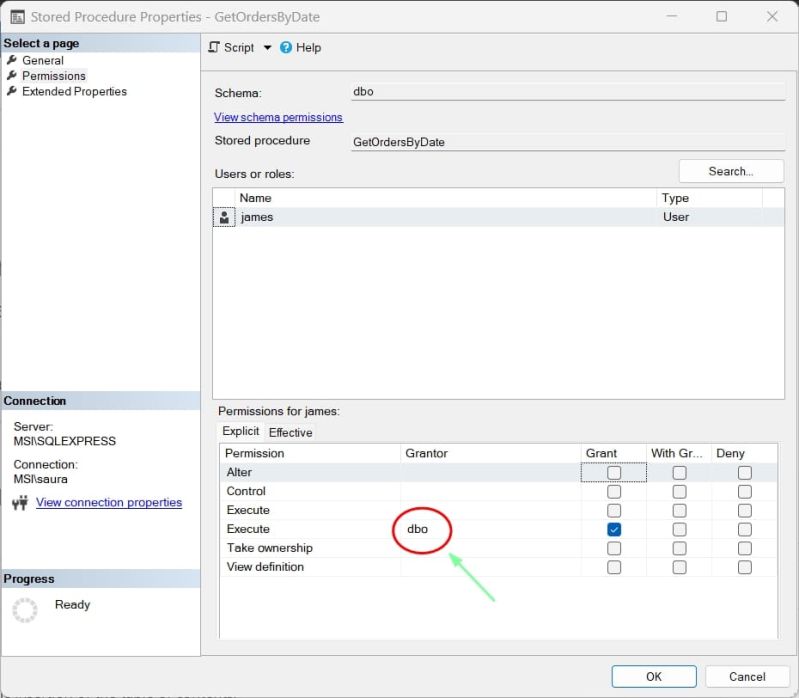Image resolution: width=799 pixels, height=698 pixels.
Task: Select the james user row
Action: (x=498, y=218)
